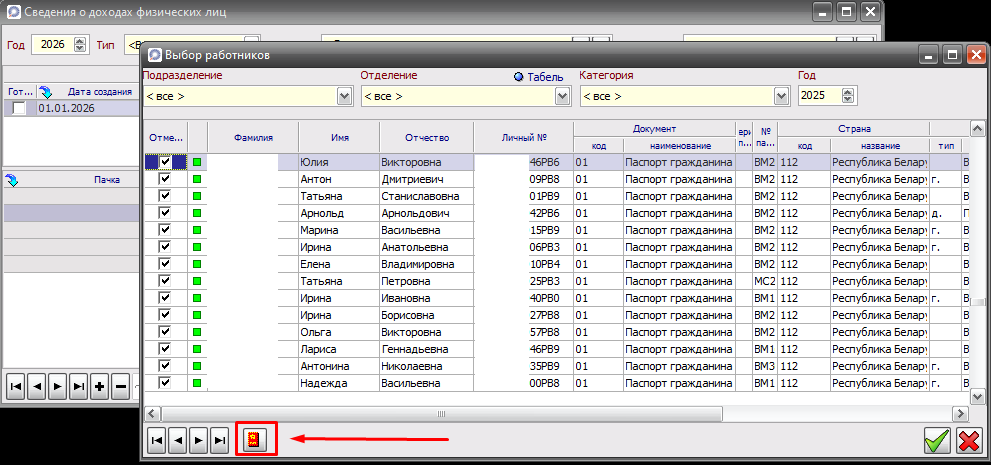Tick the Готово checkbox for 01.01.2026
The height and width of the screenshot is (465, 991).
pyautogui.click(x=19, y=108)
